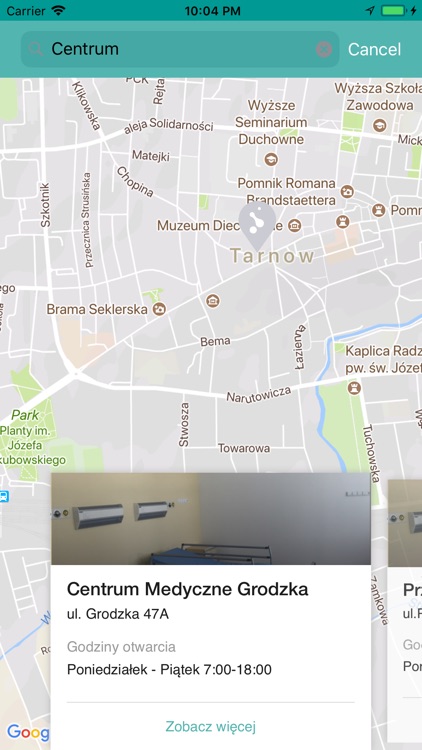
Task: Tap the Wyższe Seminarium Duchowne school icon
Action: [x=271, y=158]
